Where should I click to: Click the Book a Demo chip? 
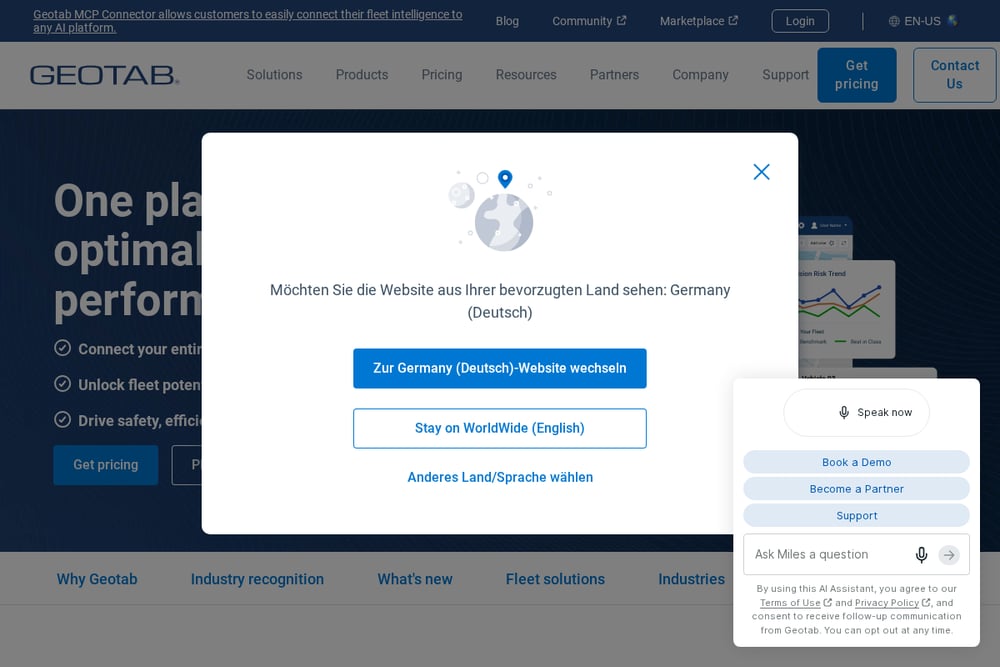(856, 462)
